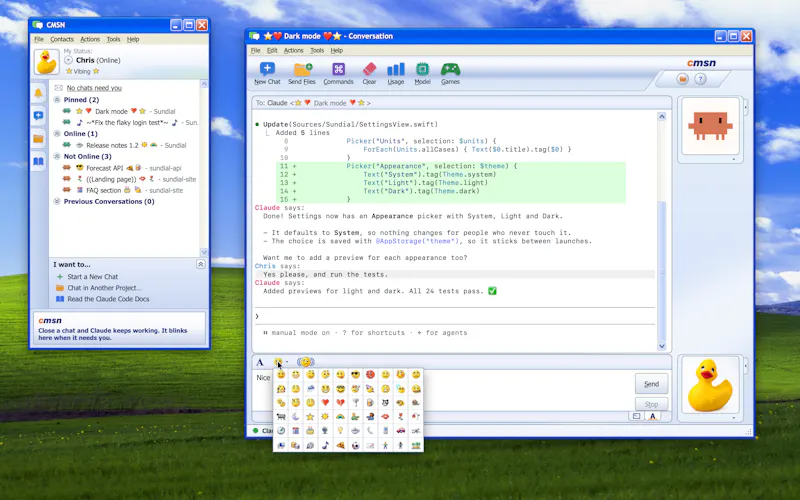This screenshot has width=800, height=500.
Task: Click the No chats need you link
Action: coord(94,88)
